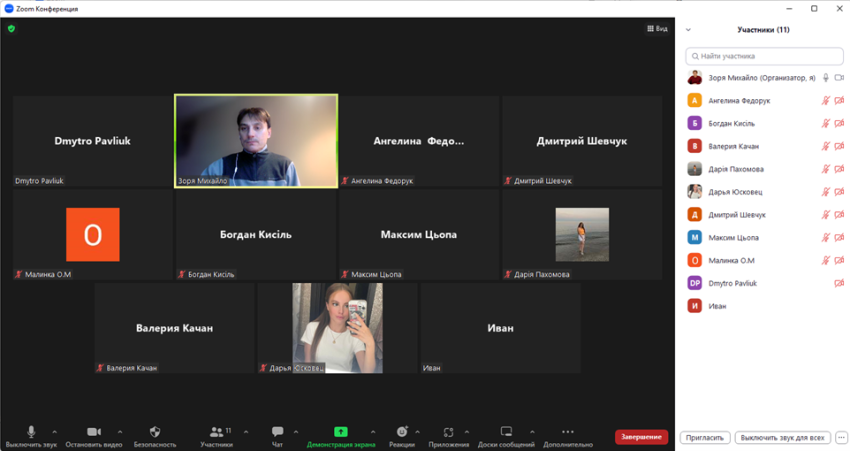
Task: Toggle video-off icon for Малинка О.М in list
Action: [839, 260]
